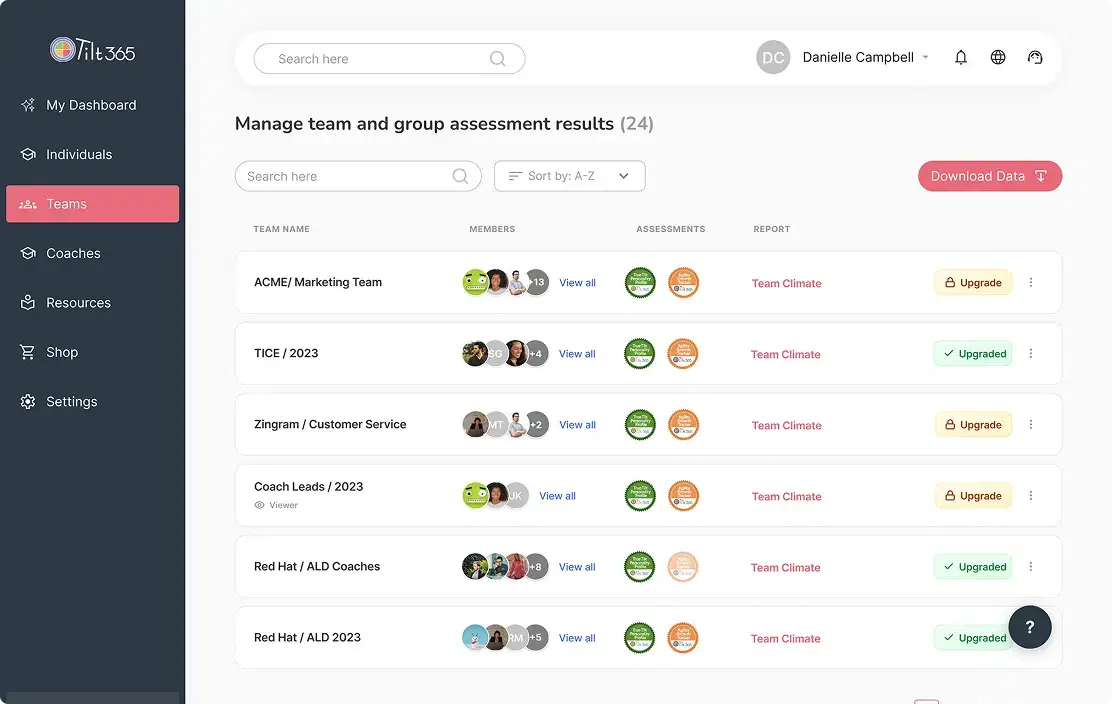Expand the Danielle Campbell account dropdown
The width and height of the screenshot is (1112, 704).
[925, 57]
